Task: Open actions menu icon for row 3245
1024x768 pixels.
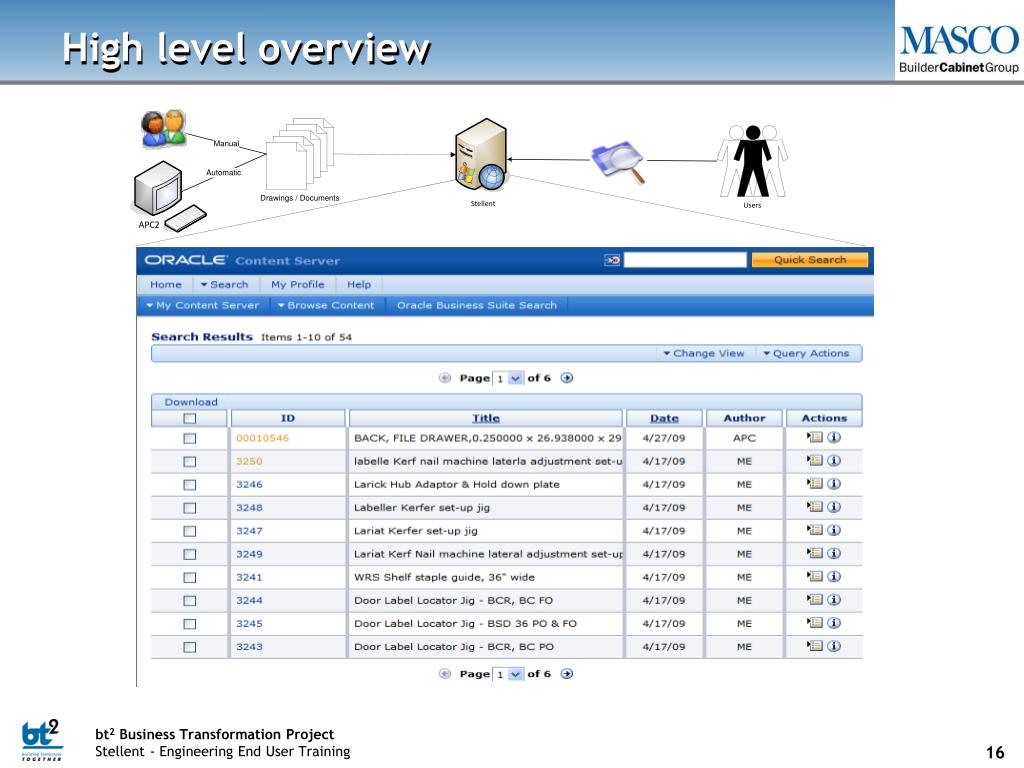Action: point(814,623)
